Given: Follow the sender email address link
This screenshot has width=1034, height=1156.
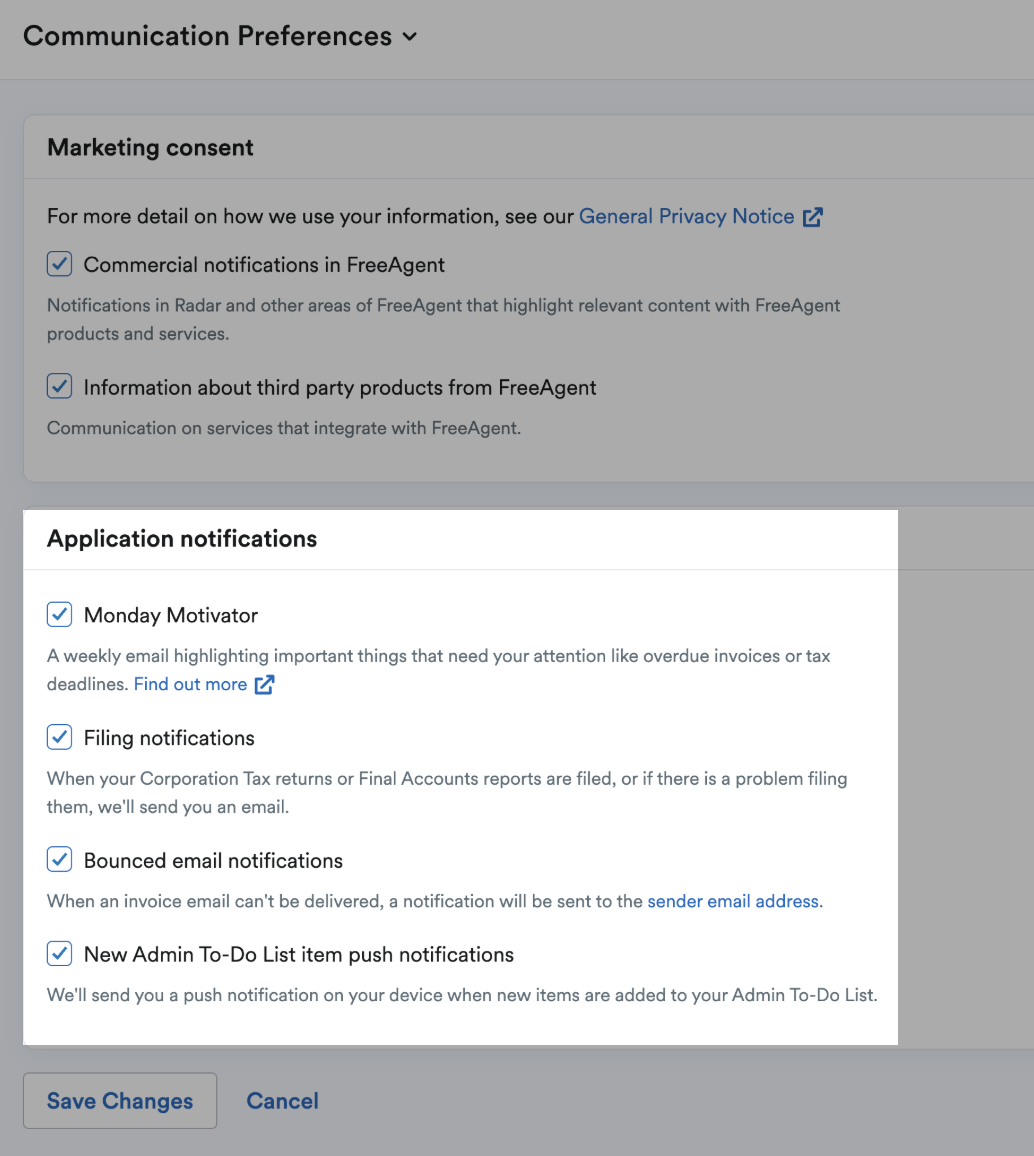Looking at the screenshot, I should pyautogui.click(x=733, y=901).
